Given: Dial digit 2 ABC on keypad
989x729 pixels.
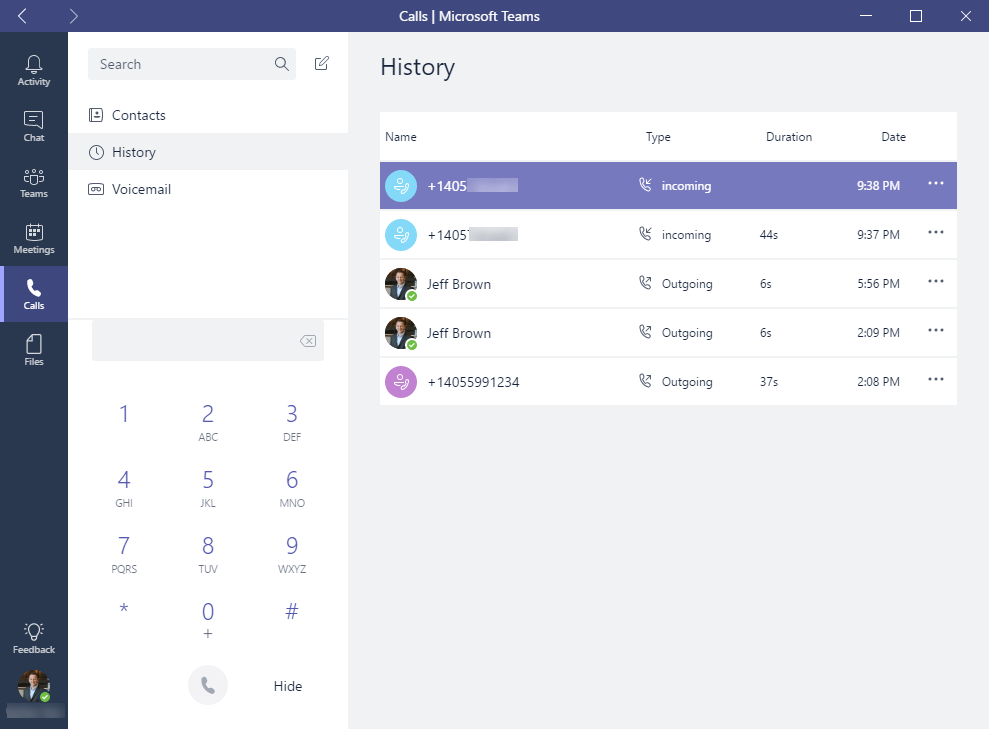Looking at the screenshot, I should point(208,423).
